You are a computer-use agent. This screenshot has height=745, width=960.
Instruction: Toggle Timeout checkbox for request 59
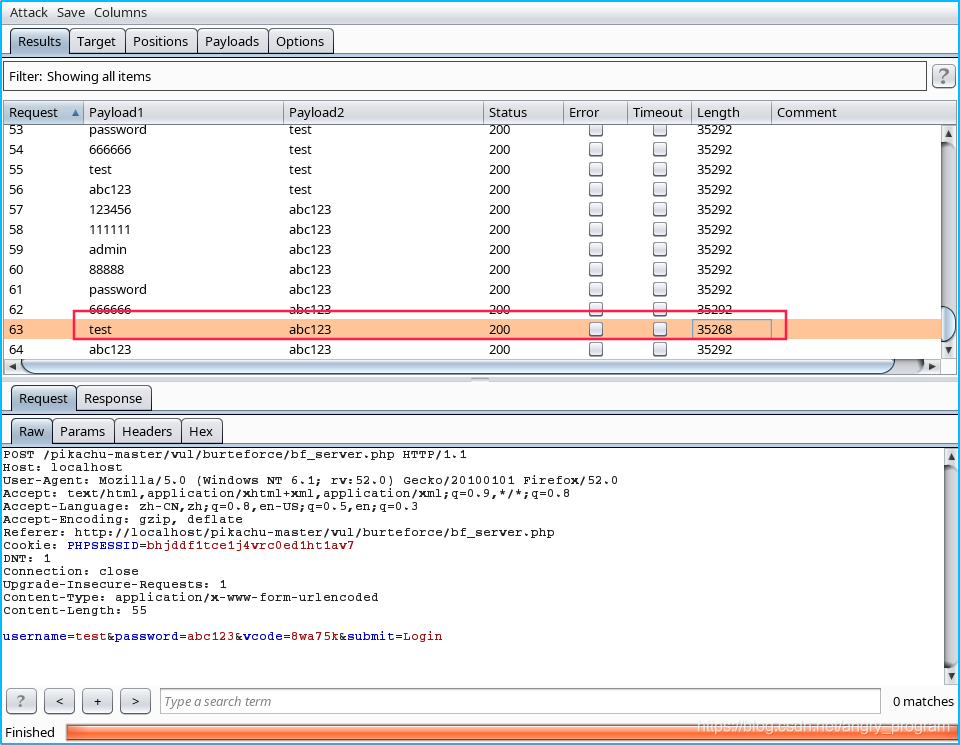[x=659, y=249]
